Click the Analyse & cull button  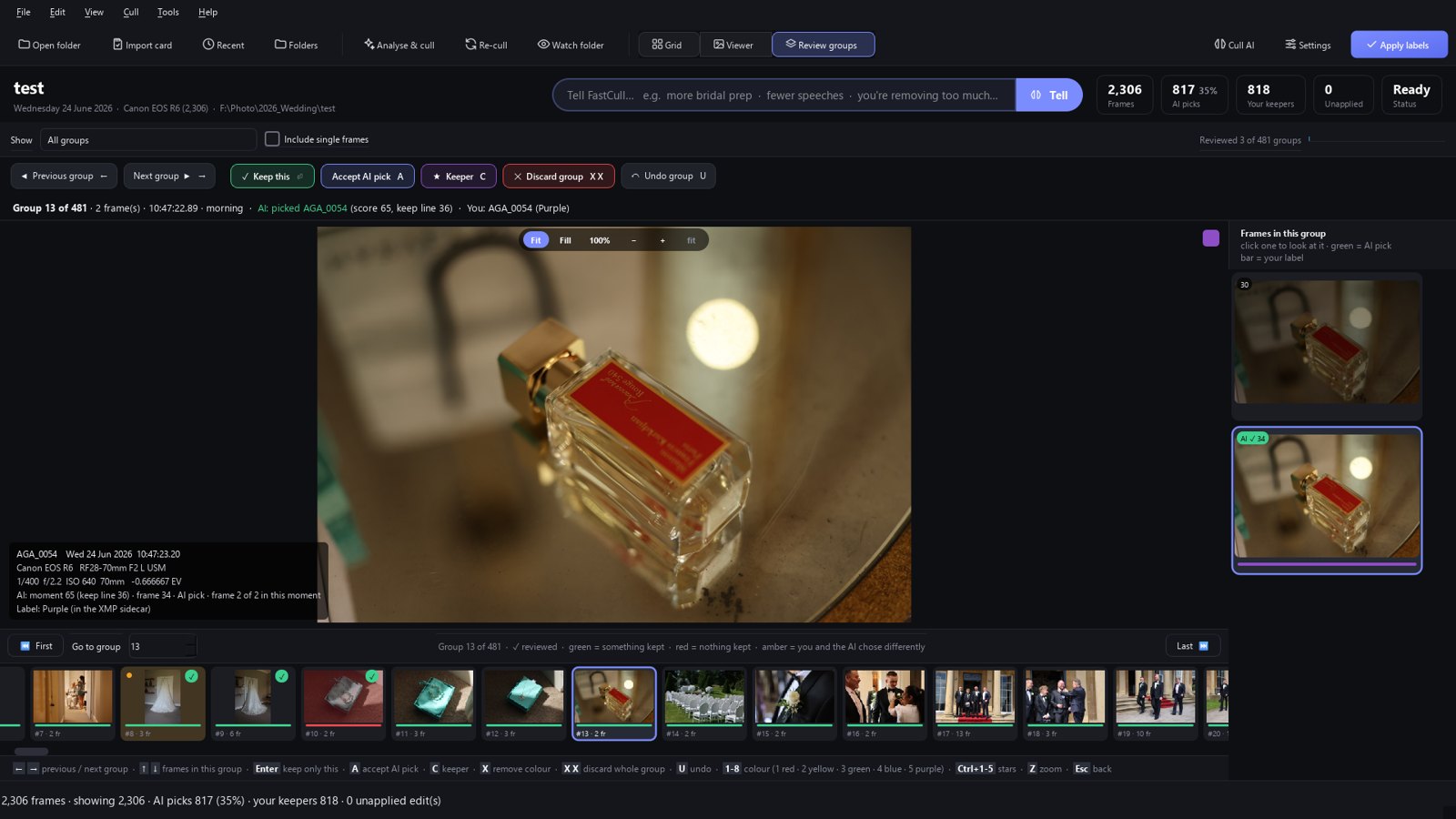click(399, 45)
